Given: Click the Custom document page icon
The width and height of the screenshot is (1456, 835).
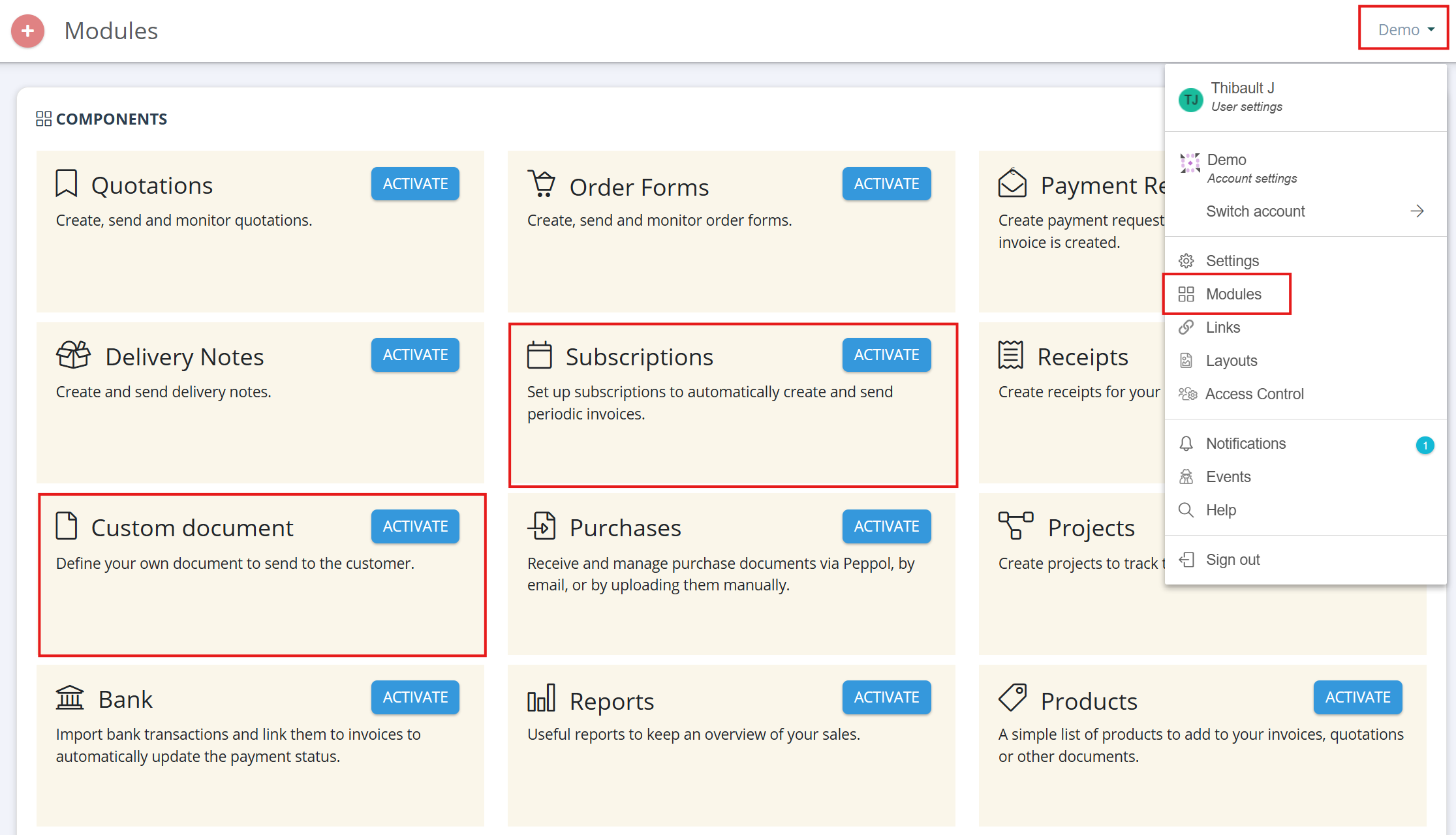Looking at the screenshot, I should tap(67, 526).
